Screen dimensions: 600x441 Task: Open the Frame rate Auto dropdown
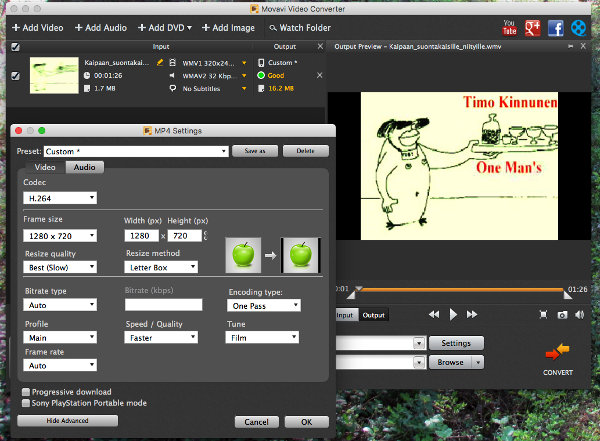[x=60, y=365]
